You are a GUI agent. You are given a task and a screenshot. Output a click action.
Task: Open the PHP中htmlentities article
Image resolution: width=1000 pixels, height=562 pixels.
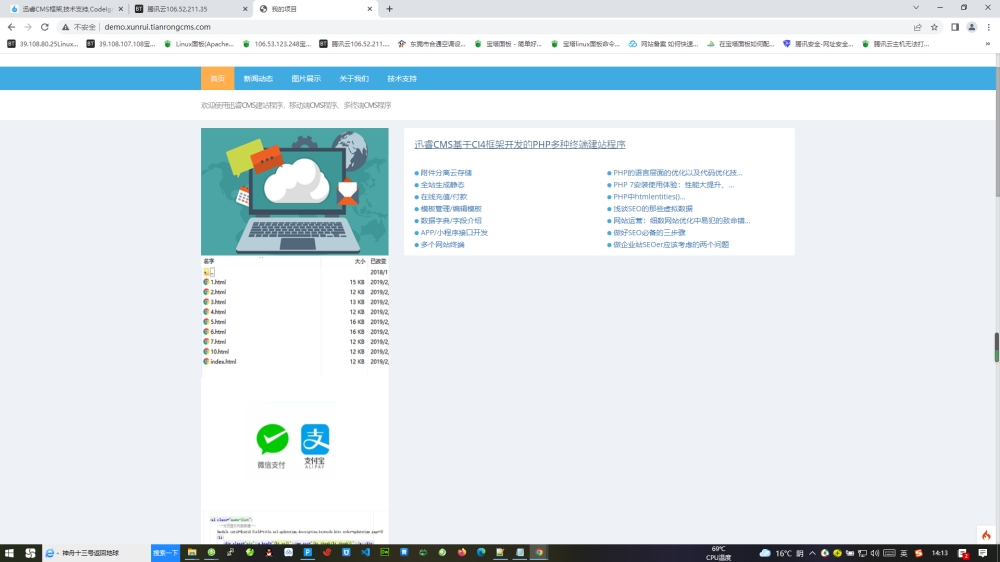tap(649, 196)
